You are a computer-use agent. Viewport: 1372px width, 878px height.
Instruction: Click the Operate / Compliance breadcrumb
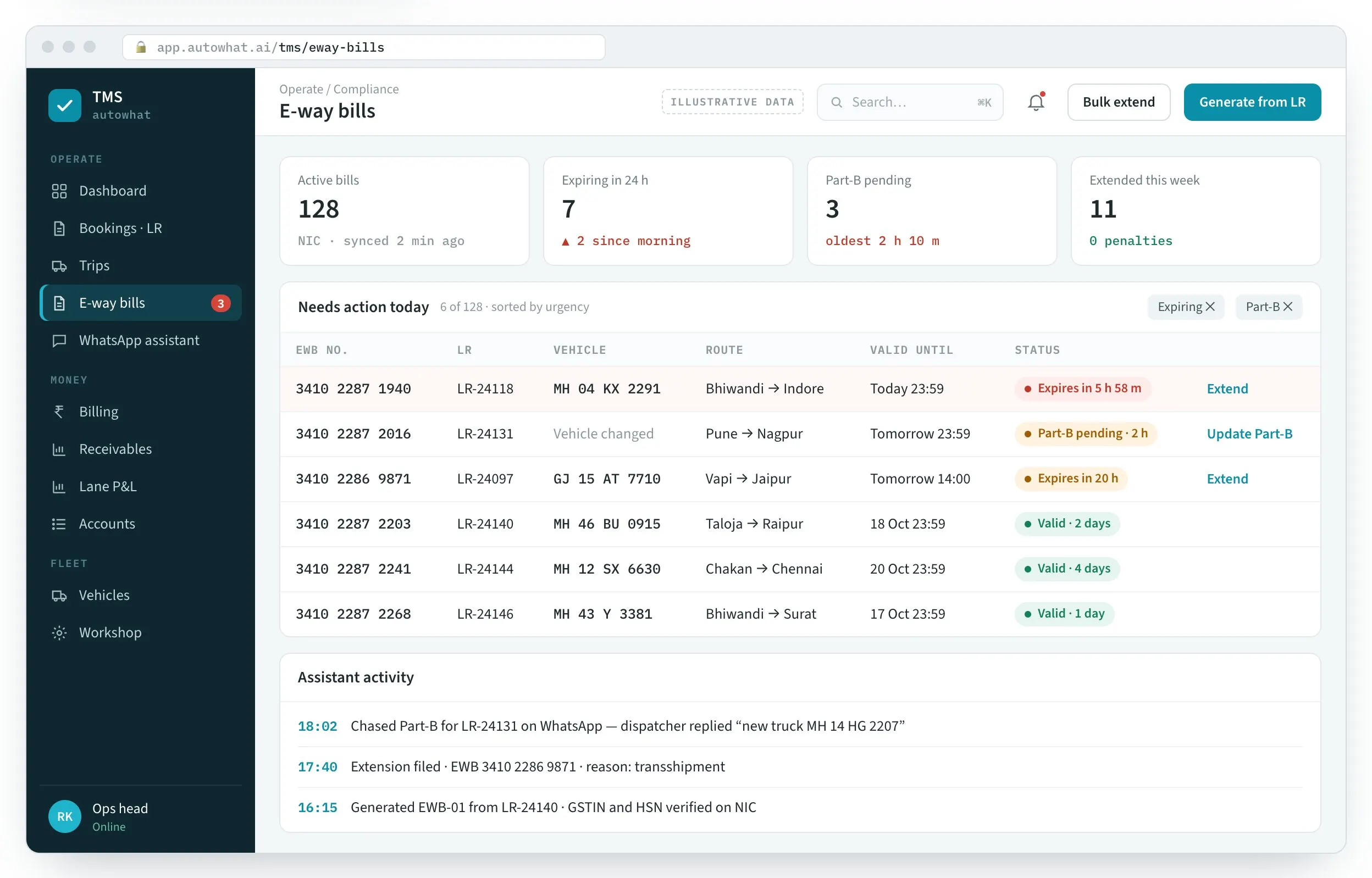(339, 89)
